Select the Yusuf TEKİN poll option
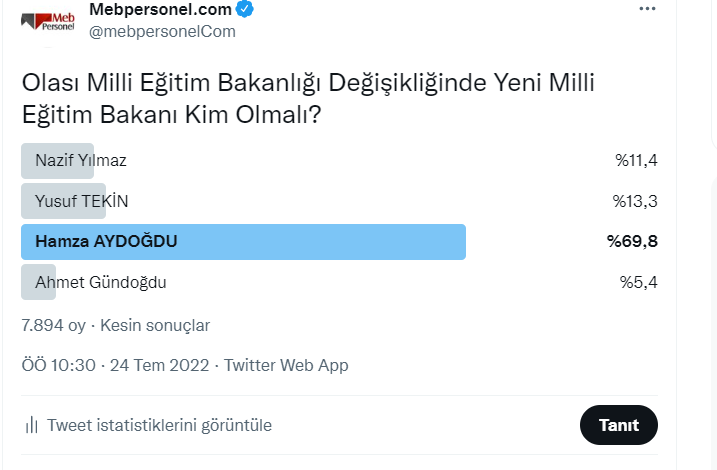Screen dimensions: 717x470 pyautogui.click(x=82, y=201)
